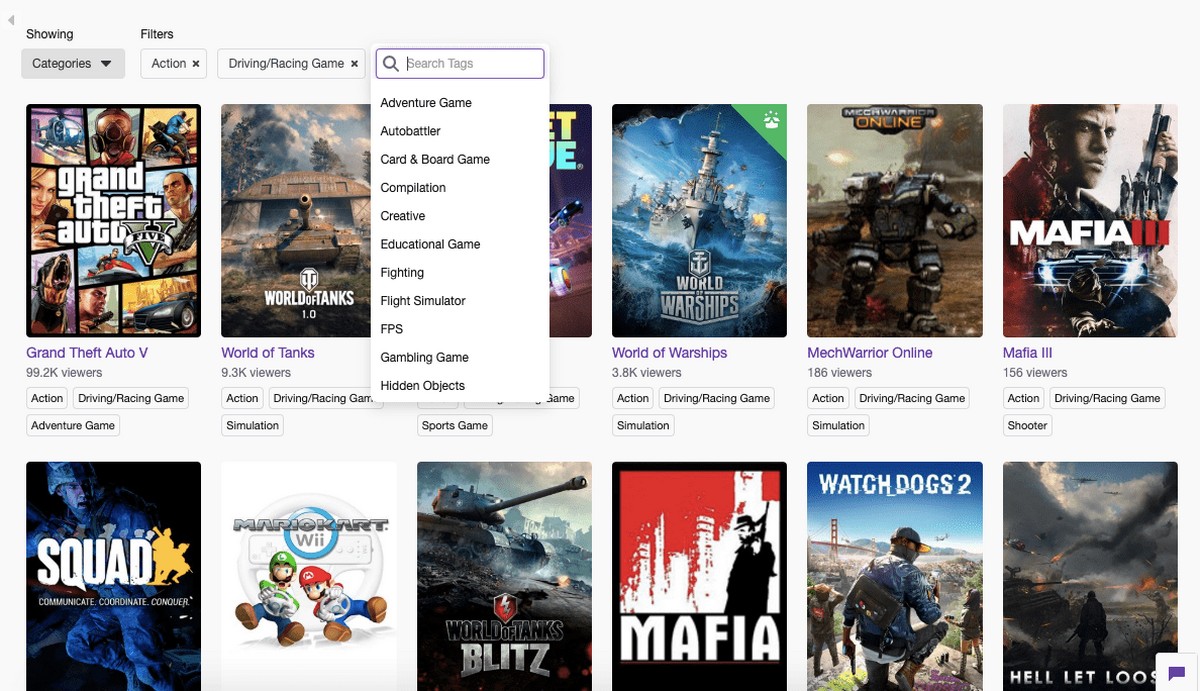
Task: Choose Creative in the tag menu
Action: coord(403,215)
